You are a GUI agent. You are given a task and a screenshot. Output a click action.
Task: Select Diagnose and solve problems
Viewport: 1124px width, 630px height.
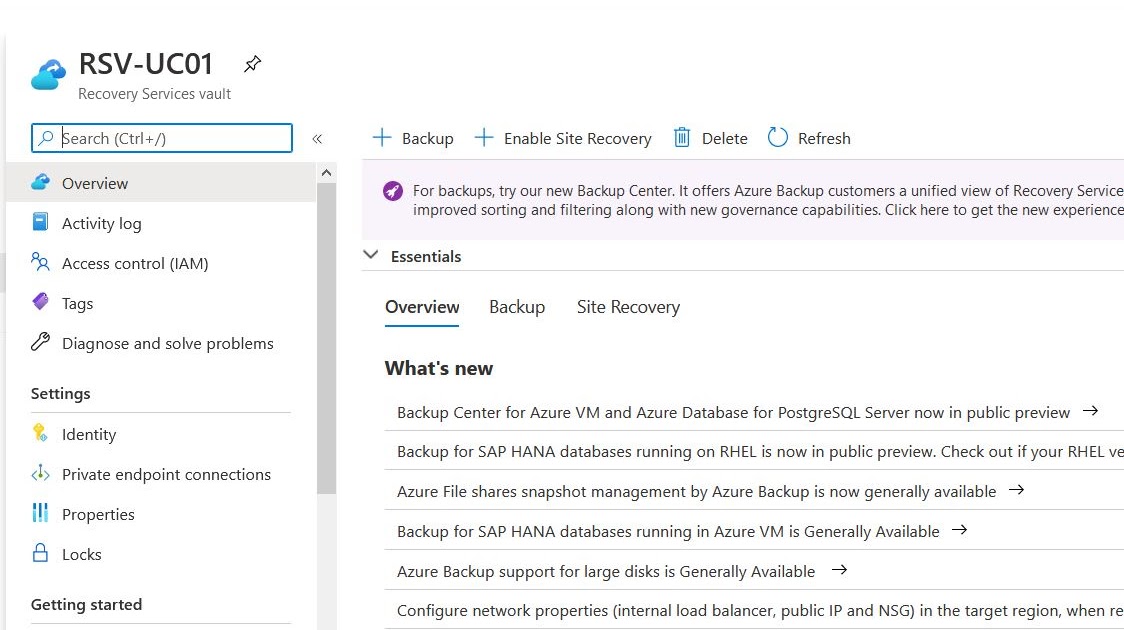tap(167, 343)
